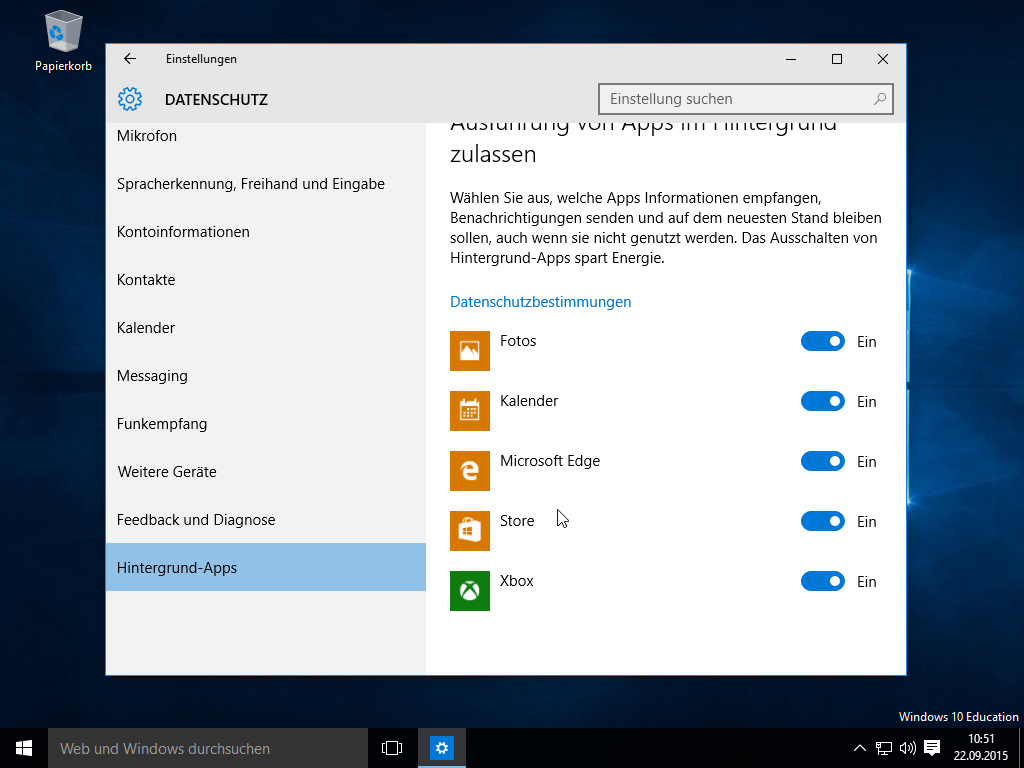Click the Microsoft Edge app icon

(470, 471)
